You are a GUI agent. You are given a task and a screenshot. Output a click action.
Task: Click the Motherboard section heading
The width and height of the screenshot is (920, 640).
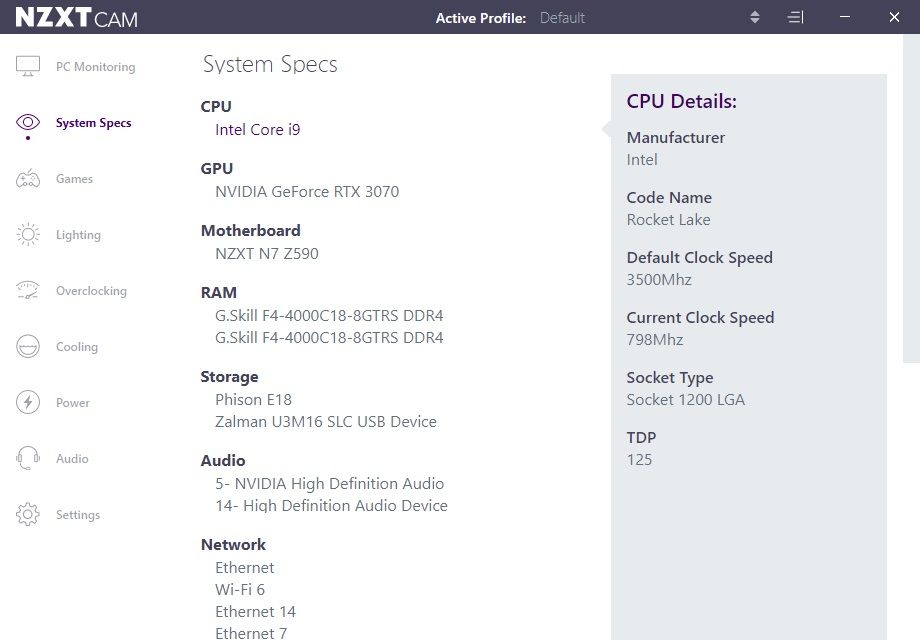pos(251,231)
